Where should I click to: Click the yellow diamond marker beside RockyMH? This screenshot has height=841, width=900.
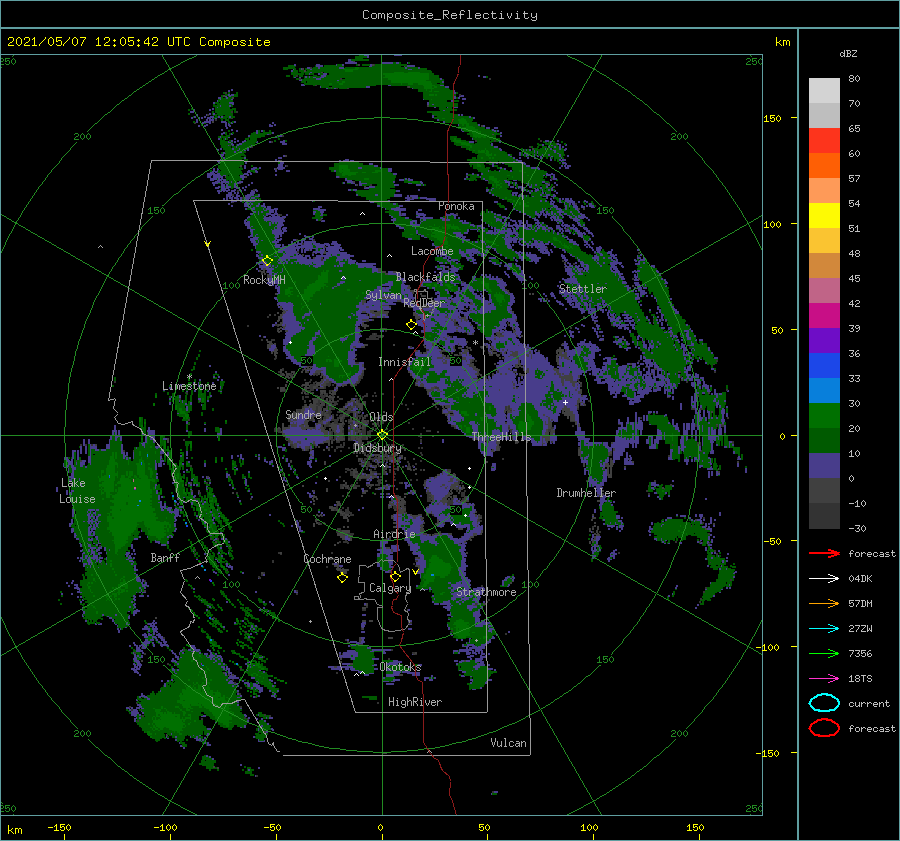(267, 261)
